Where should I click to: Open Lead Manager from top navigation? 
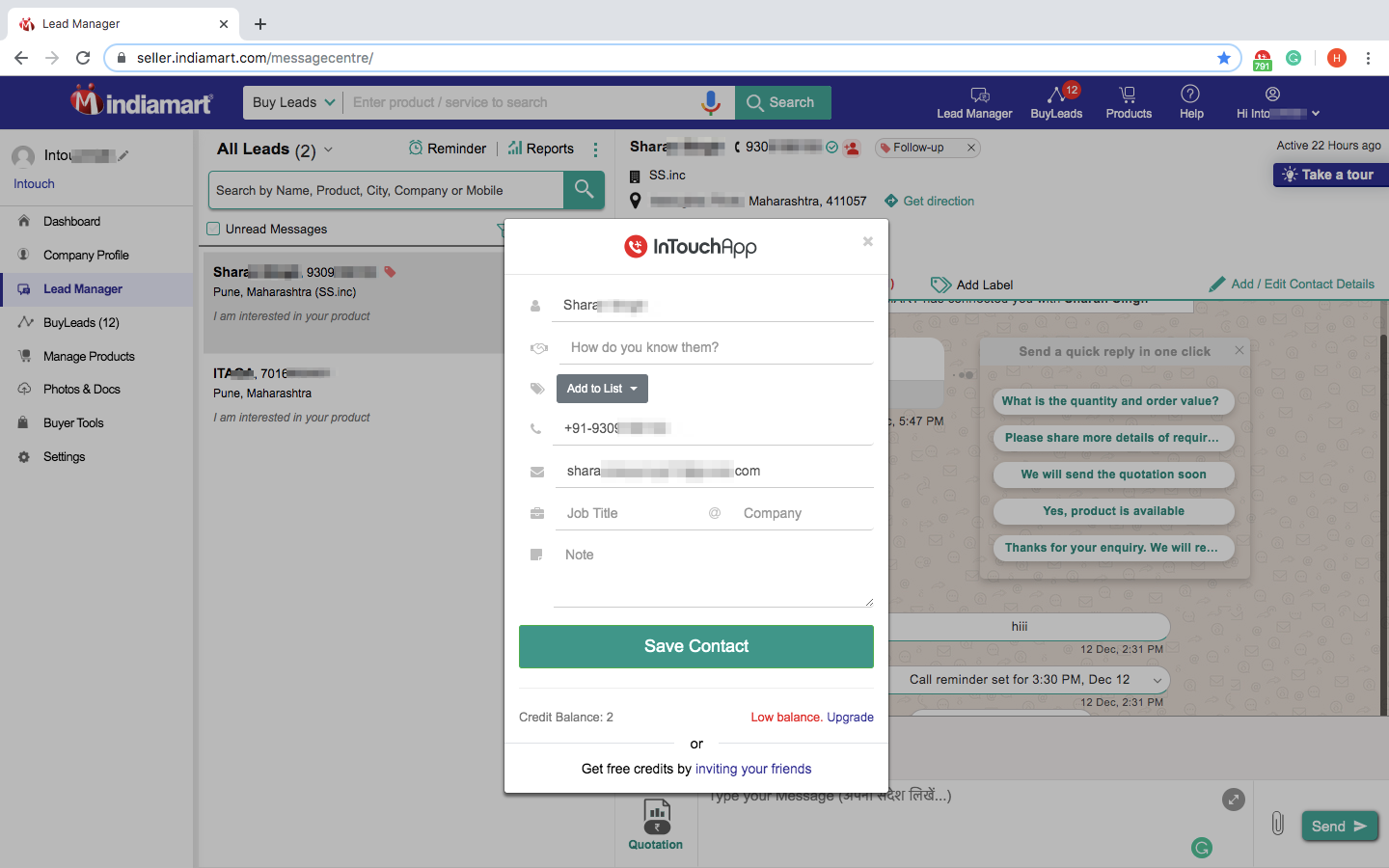click(x=974, y=102)
